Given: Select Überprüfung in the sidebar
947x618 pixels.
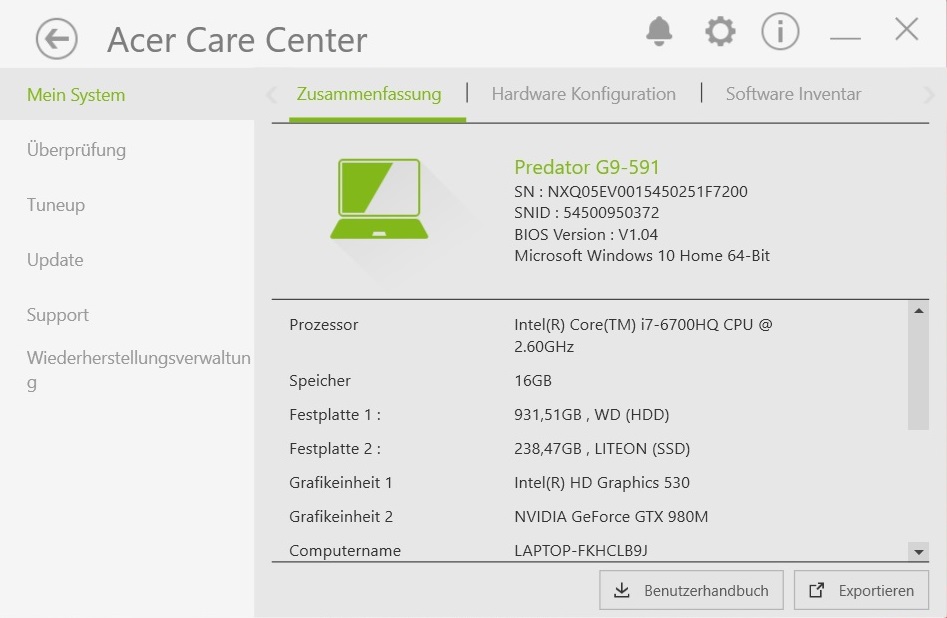Looking at the screenshot, I should click(x=76, y=150).
